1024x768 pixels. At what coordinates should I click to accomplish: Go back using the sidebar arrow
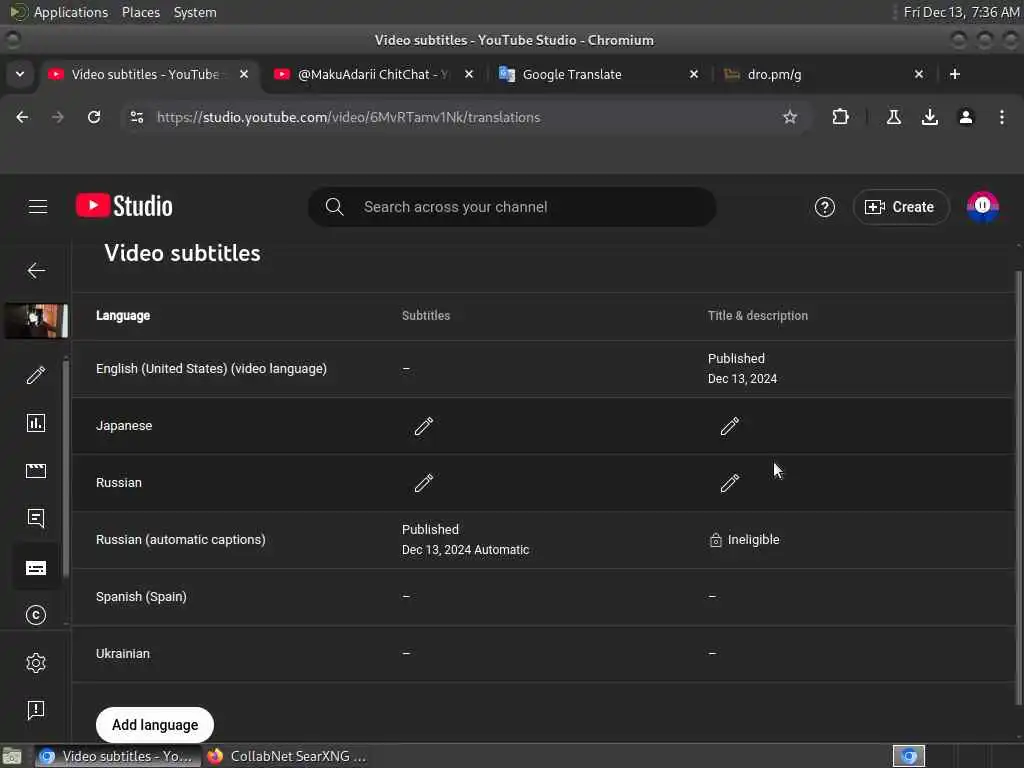(x=37, y=270)
